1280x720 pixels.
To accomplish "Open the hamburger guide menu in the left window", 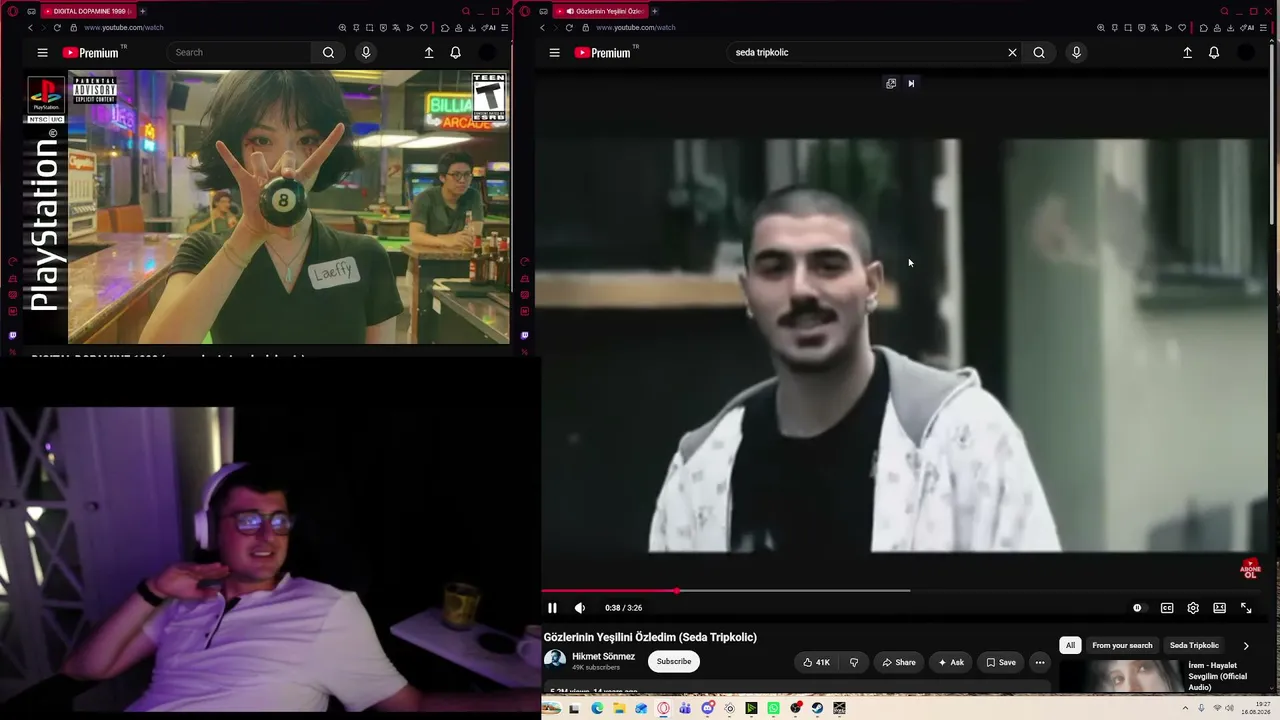I will pos(42,53).
